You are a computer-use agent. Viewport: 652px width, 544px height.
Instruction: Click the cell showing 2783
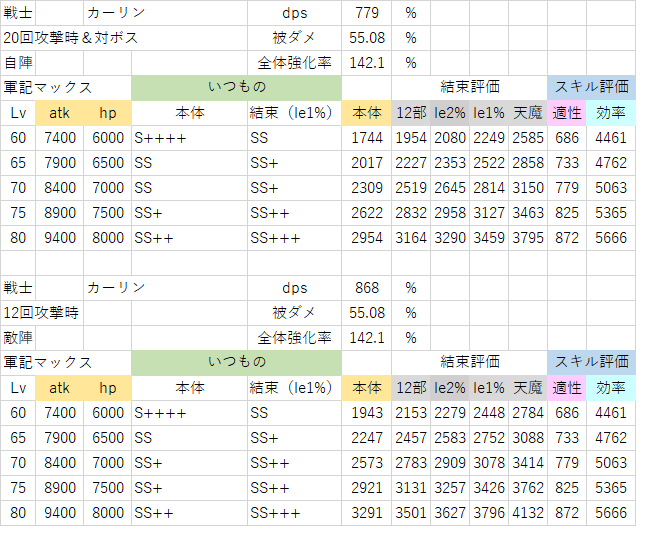411,463
